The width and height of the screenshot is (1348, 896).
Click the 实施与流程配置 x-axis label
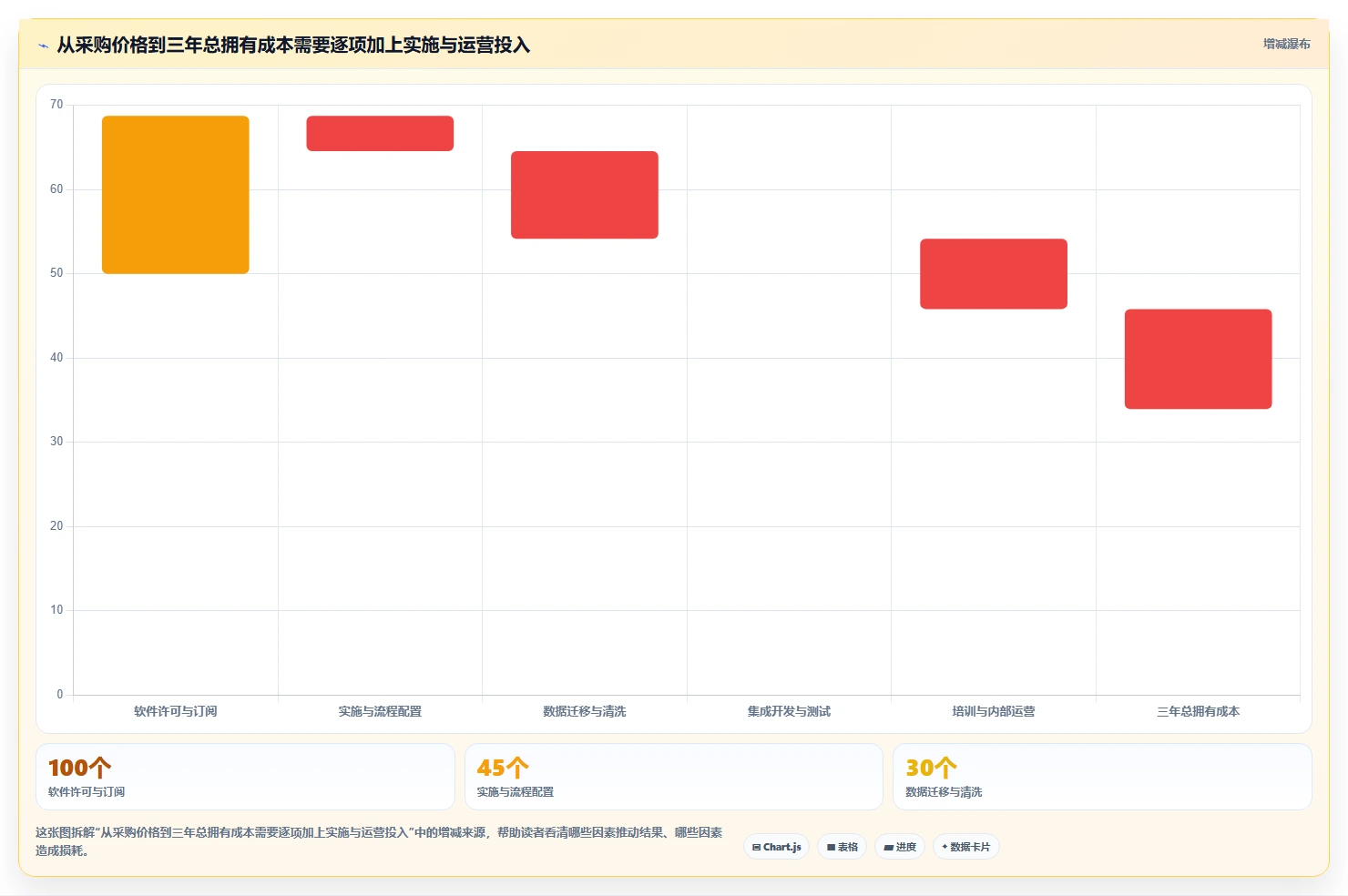(x=380, y=711)
